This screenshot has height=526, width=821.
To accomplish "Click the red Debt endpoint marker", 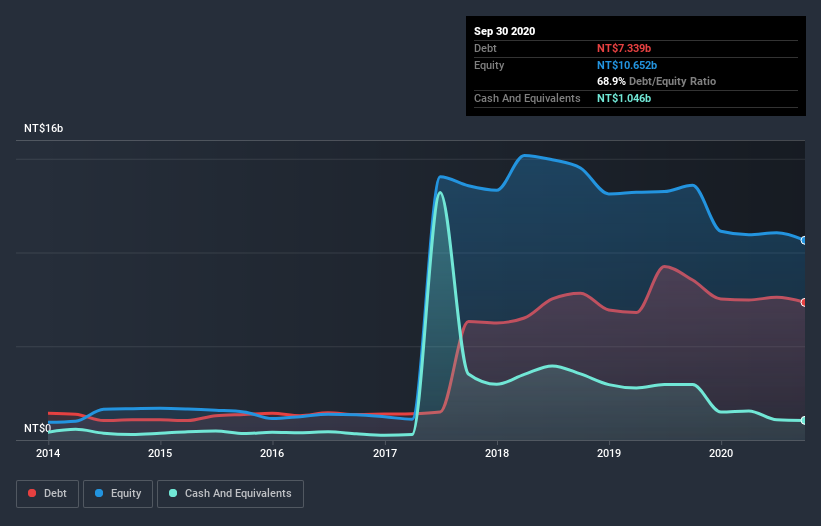I will [x=804, y=303].
